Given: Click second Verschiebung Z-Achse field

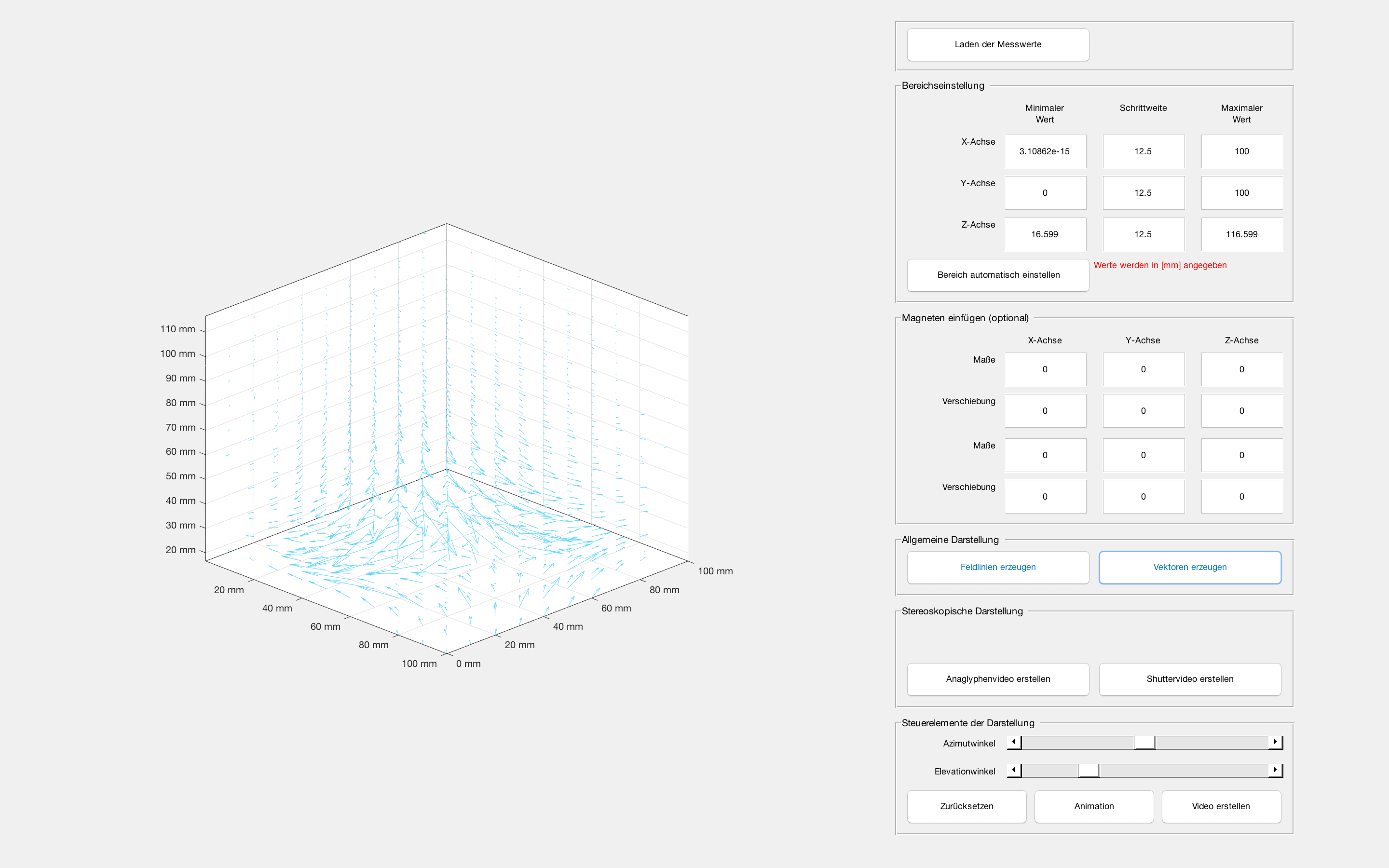Looking at the screenshot, I should coord(1241,497).
